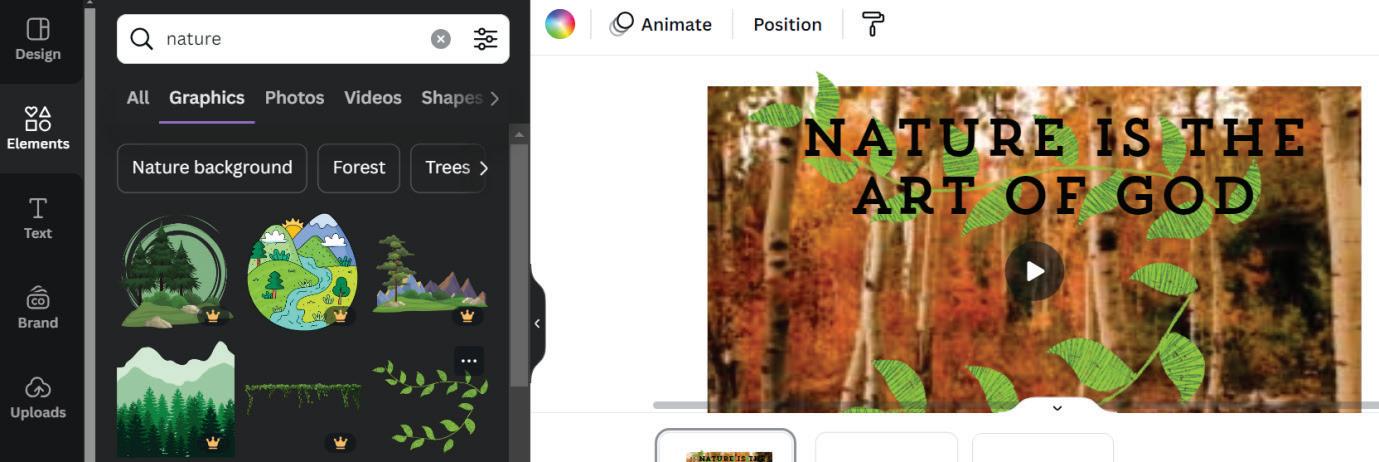Collapse the side panel with arrow handle
This screenshot has width=1379, height=462.
[x=537, y=323]
